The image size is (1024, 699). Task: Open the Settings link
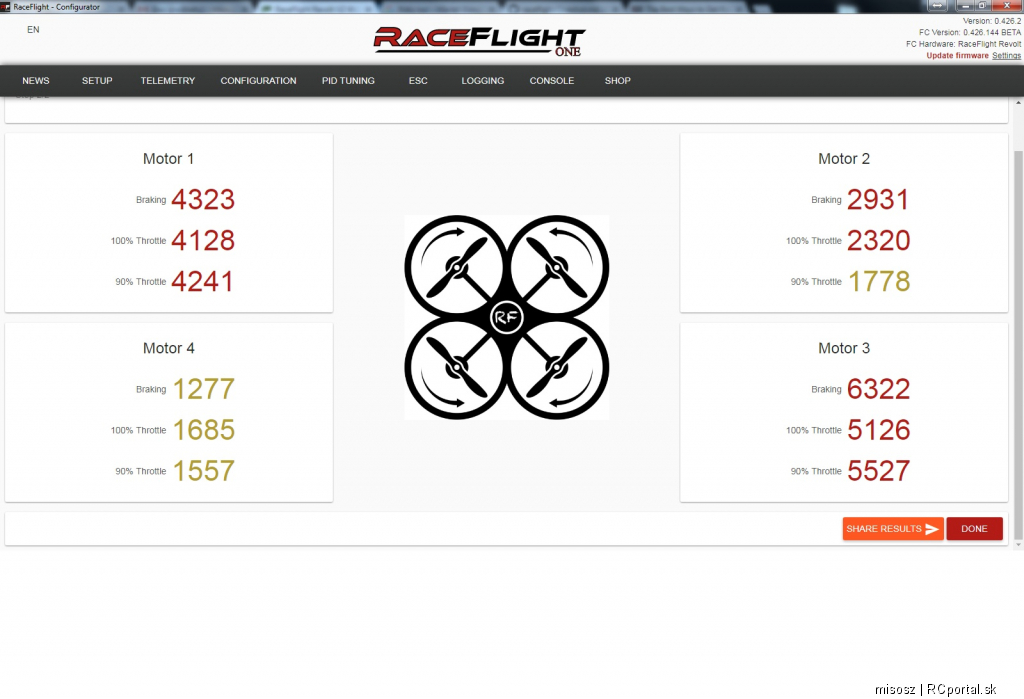(1006, 56)
